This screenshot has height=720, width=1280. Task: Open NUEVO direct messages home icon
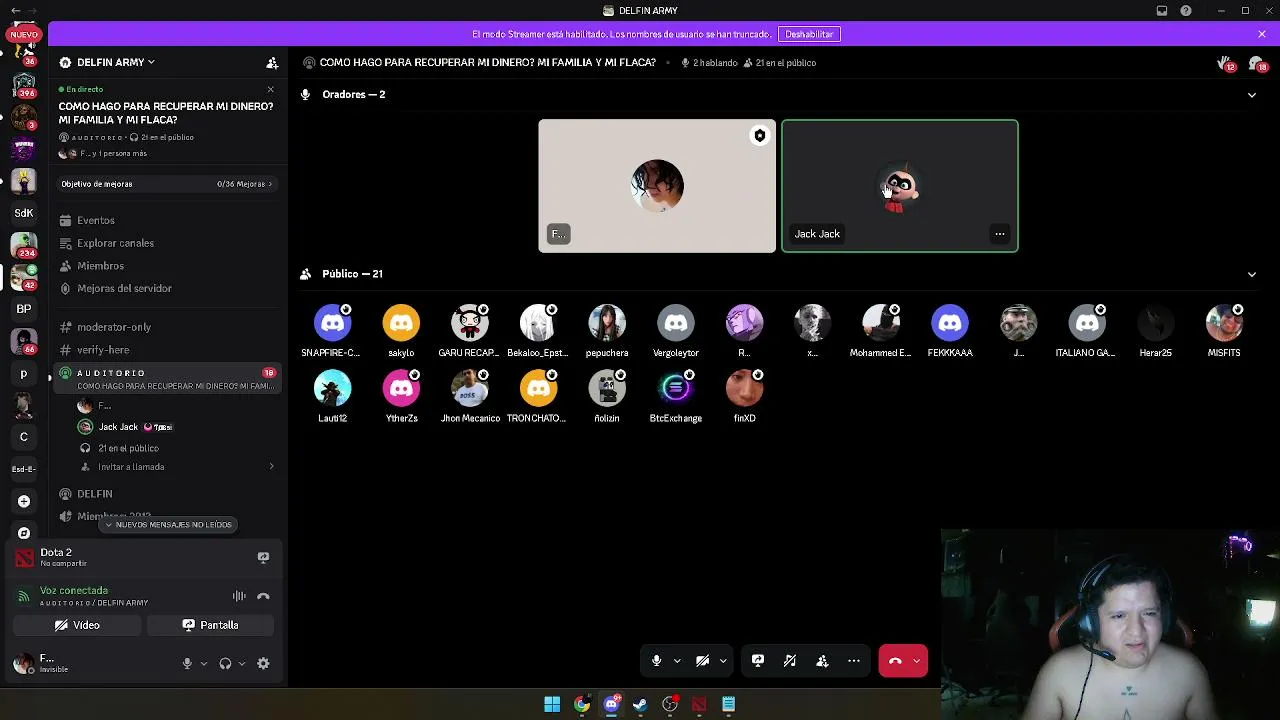point(24,35)
